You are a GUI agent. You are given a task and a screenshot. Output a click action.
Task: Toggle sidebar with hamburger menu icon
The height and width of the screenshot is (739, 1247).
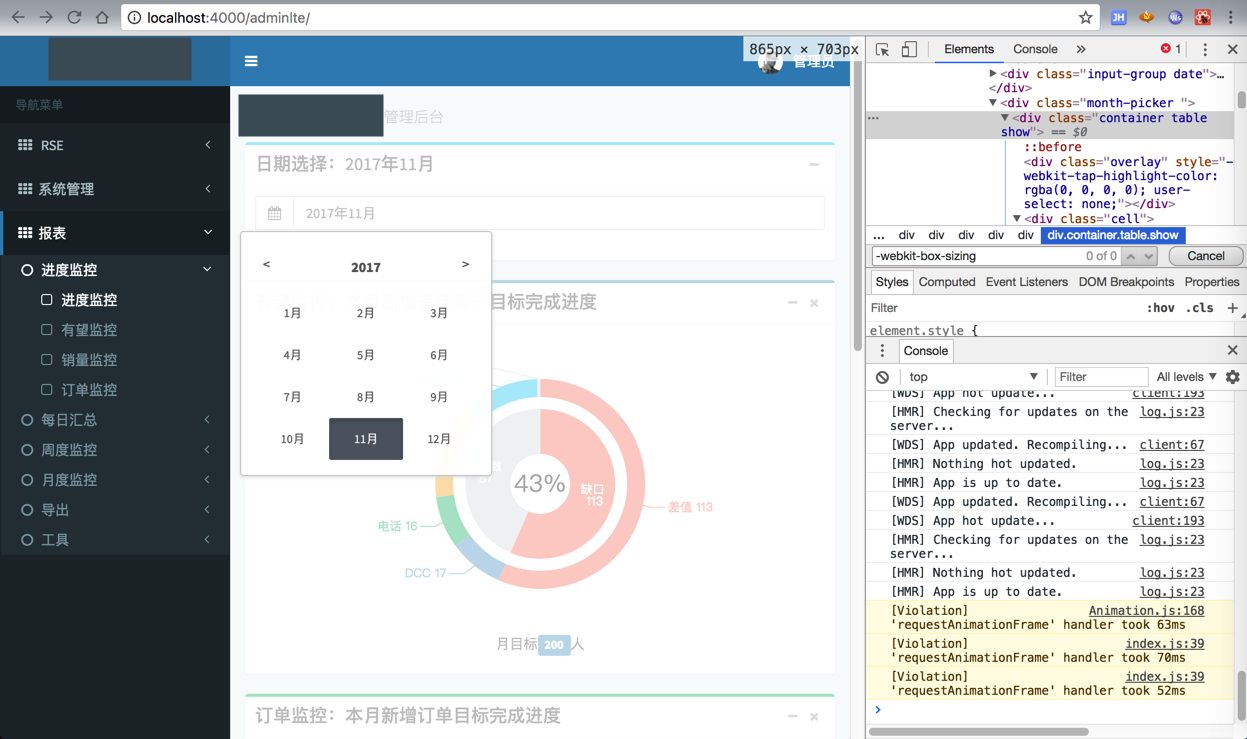(x=251, y=61)
